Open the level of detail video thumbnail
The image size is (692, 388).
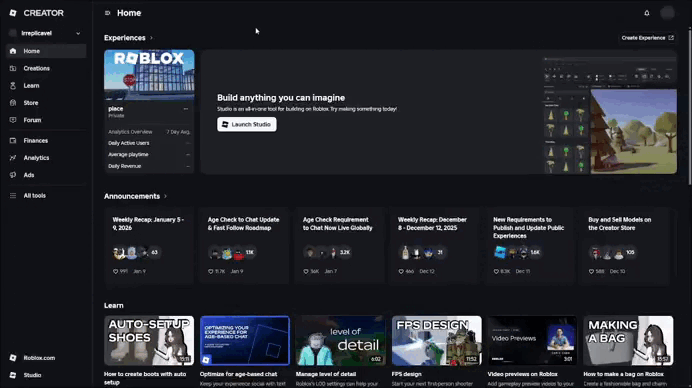tap(341, 340)
